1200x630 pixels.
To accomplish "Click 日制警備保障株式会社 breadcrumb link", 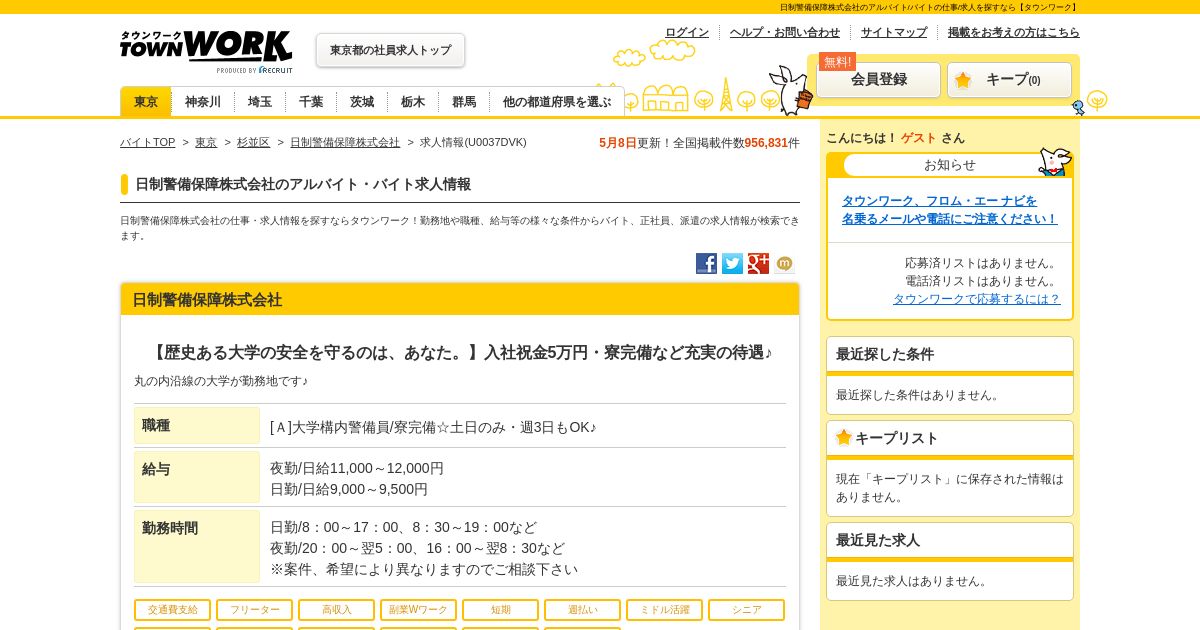I will point(345,143).
